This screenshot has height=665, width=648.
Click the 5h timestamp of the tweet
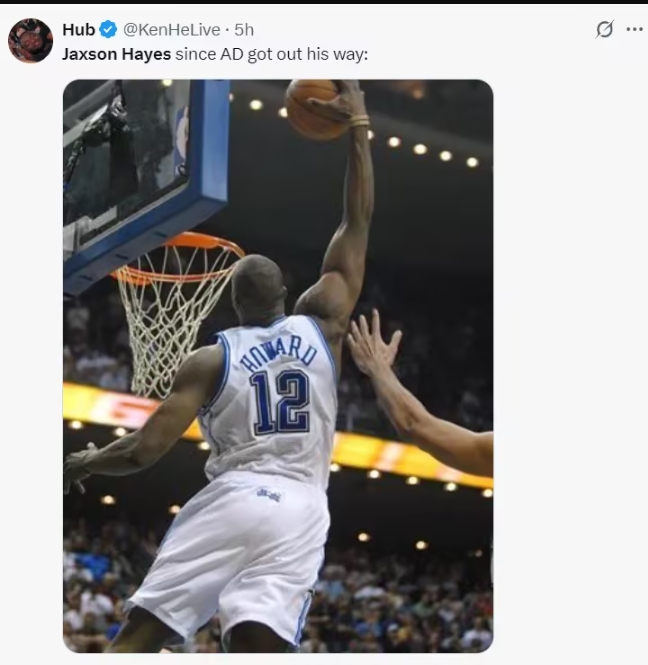point(244,30)
